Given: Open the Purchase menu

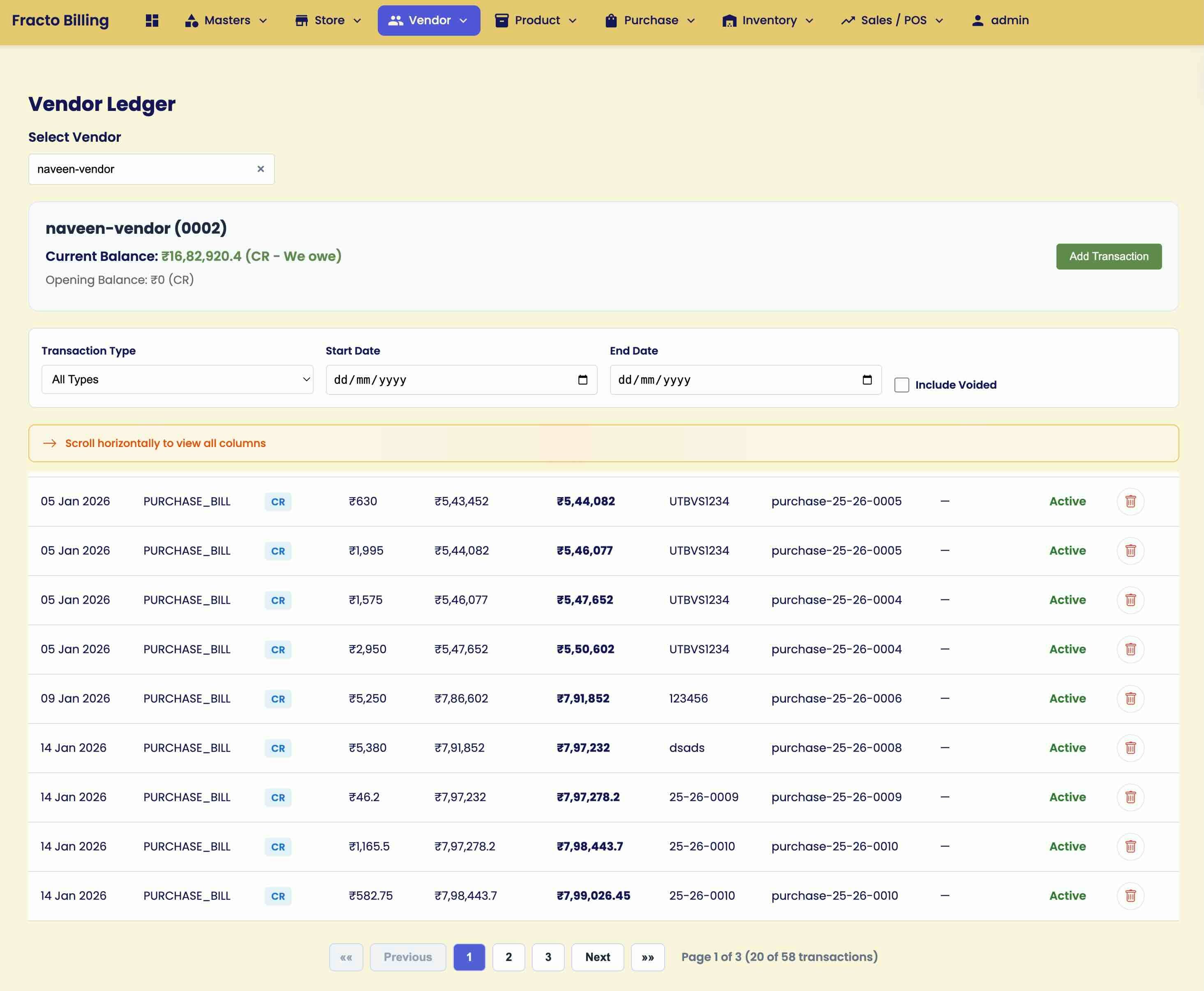Looking at the screenshot, I should 650,21.
